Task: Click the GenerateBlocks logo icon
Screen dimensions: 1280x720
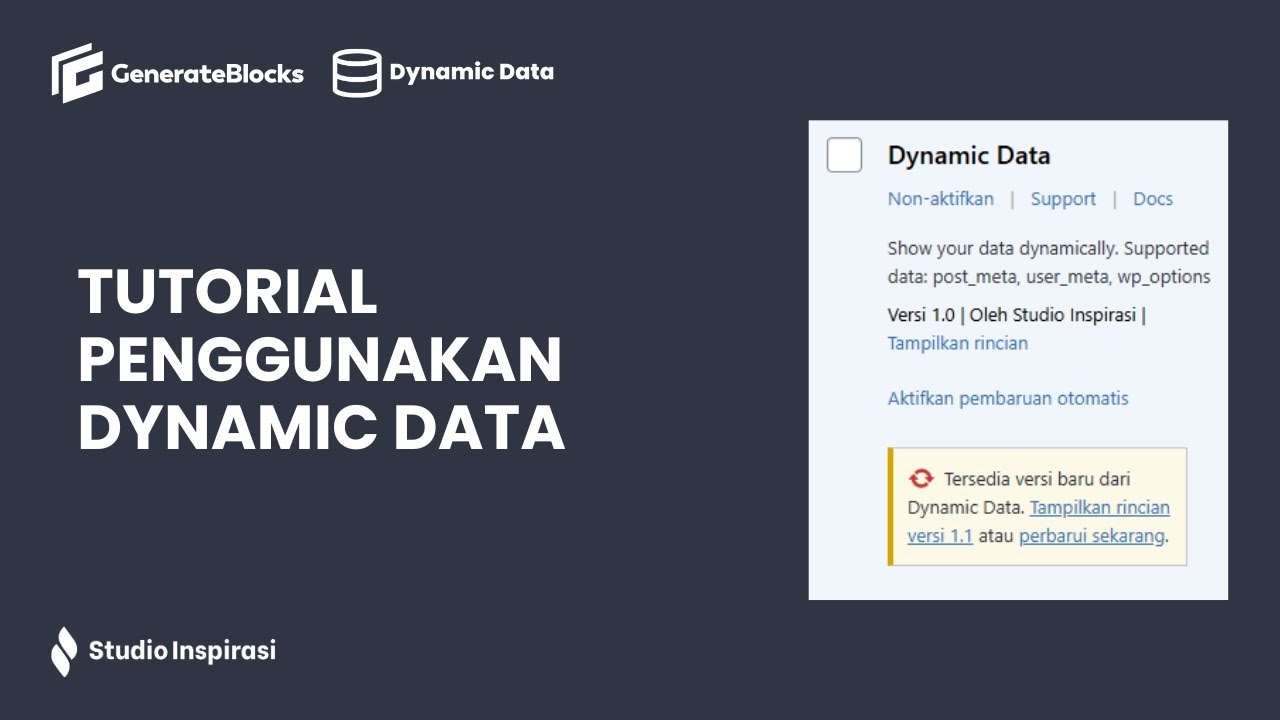Action: (x=77, y=73)
